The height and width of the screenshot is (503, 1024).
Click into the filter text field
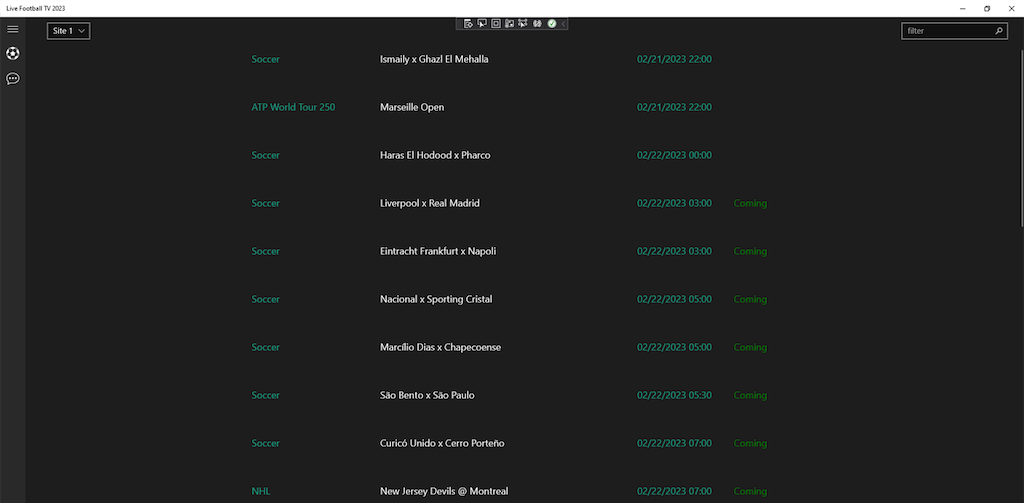point(945,31)
